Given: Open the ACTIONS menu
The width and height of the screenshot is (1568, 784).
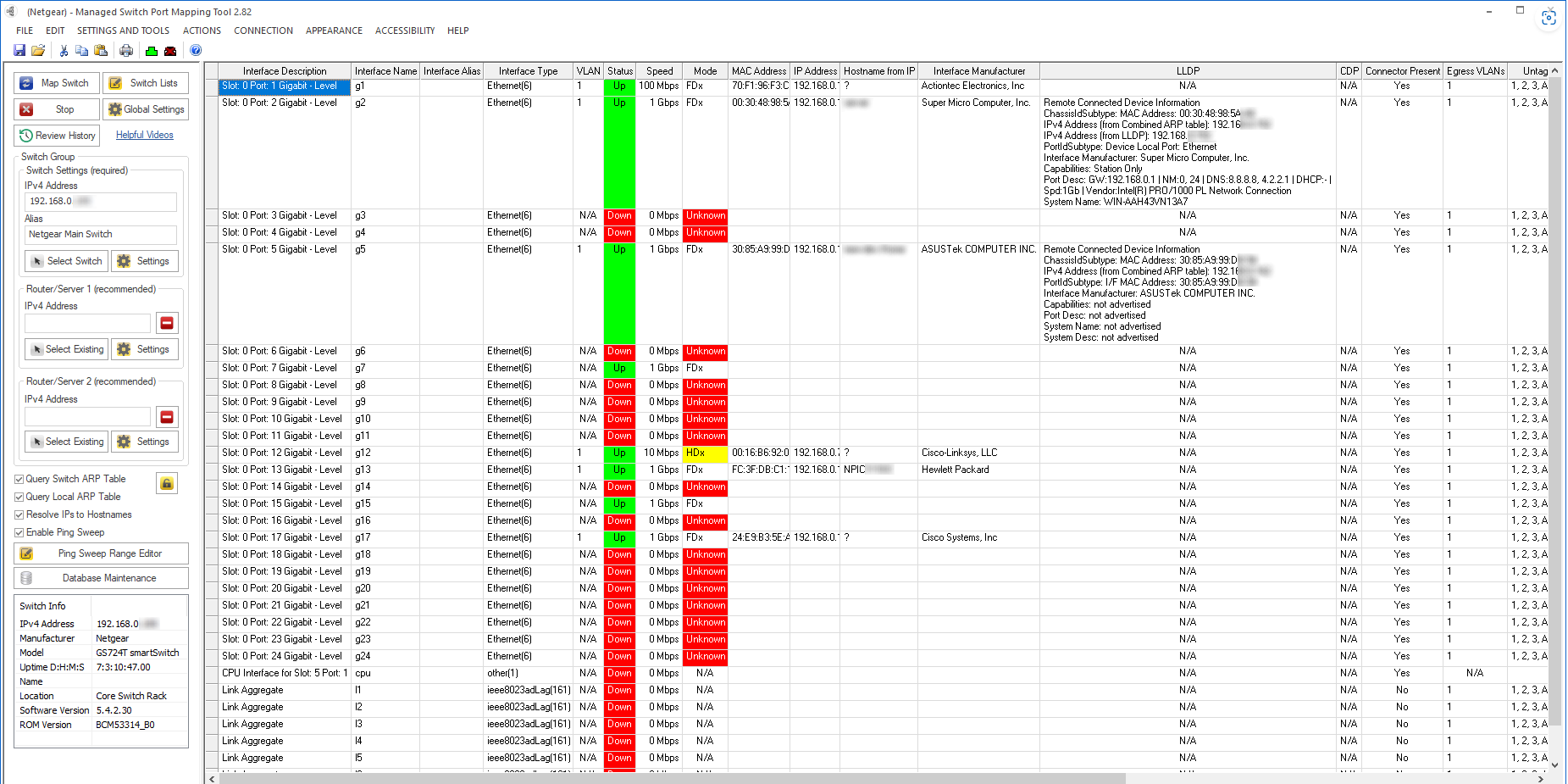Looking at the screenshot, I should pyautogui.click(x=202, y=31).
